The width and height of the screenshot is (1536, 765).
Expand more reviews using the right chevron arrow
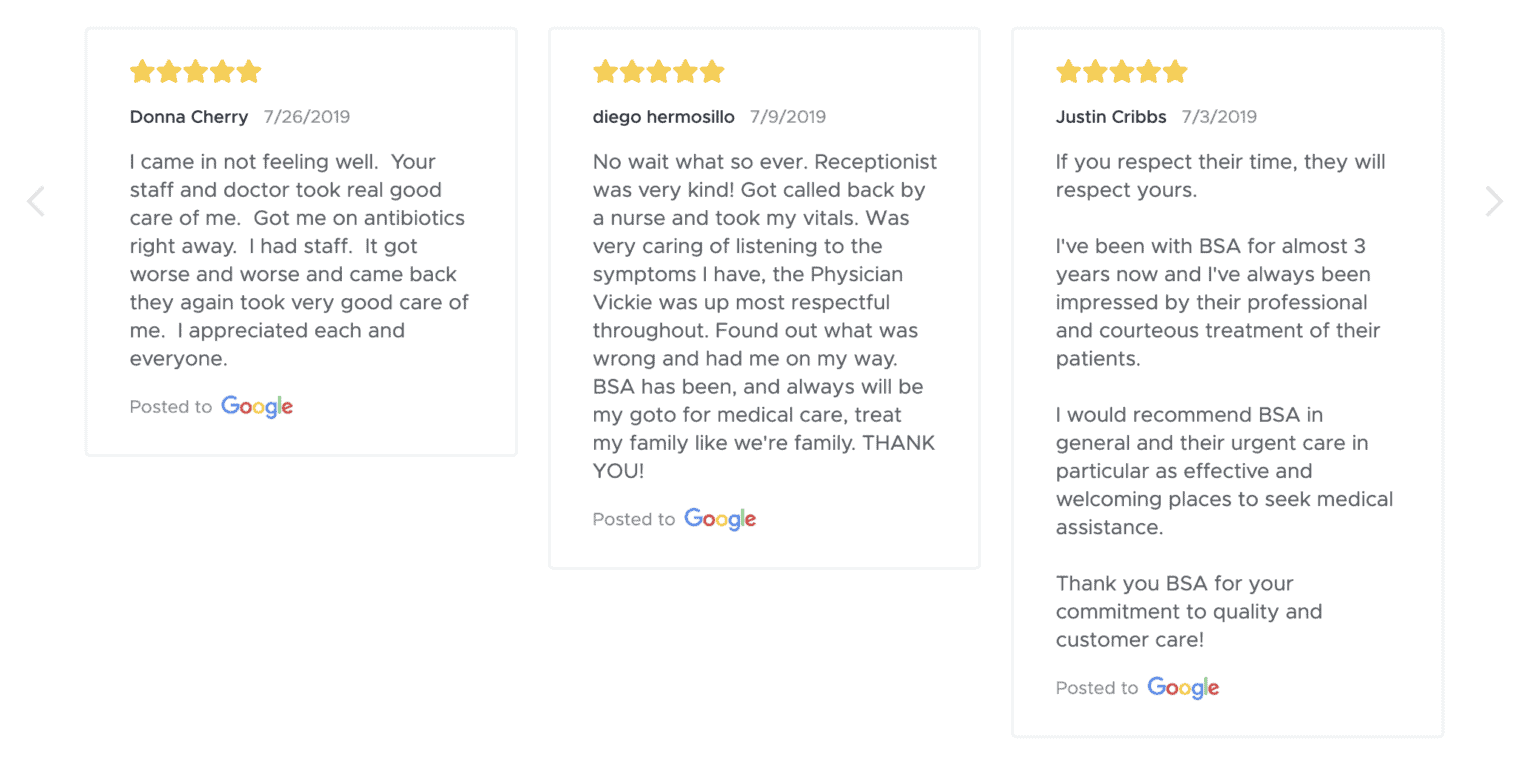(x=1494, y=200)
